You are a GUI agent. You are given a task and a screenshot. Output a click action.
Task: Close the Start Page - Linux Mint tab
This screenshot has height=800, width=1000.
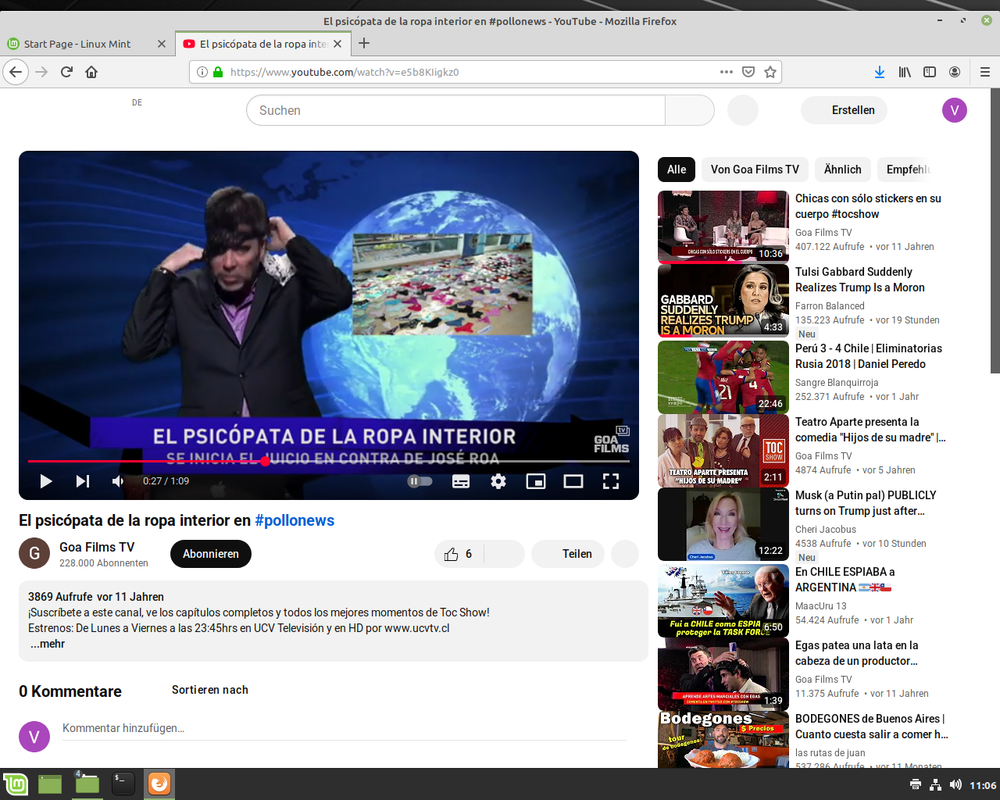coord(161,44)
